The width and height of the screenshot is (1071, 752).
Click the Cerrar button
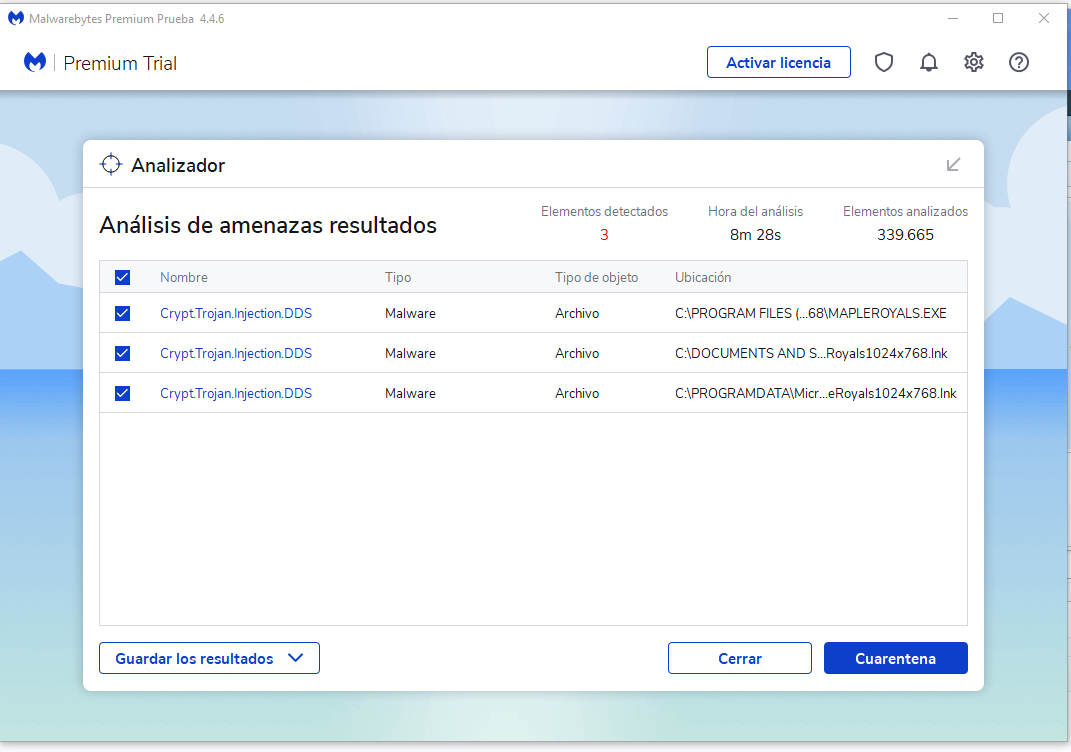tap(739, 658)
